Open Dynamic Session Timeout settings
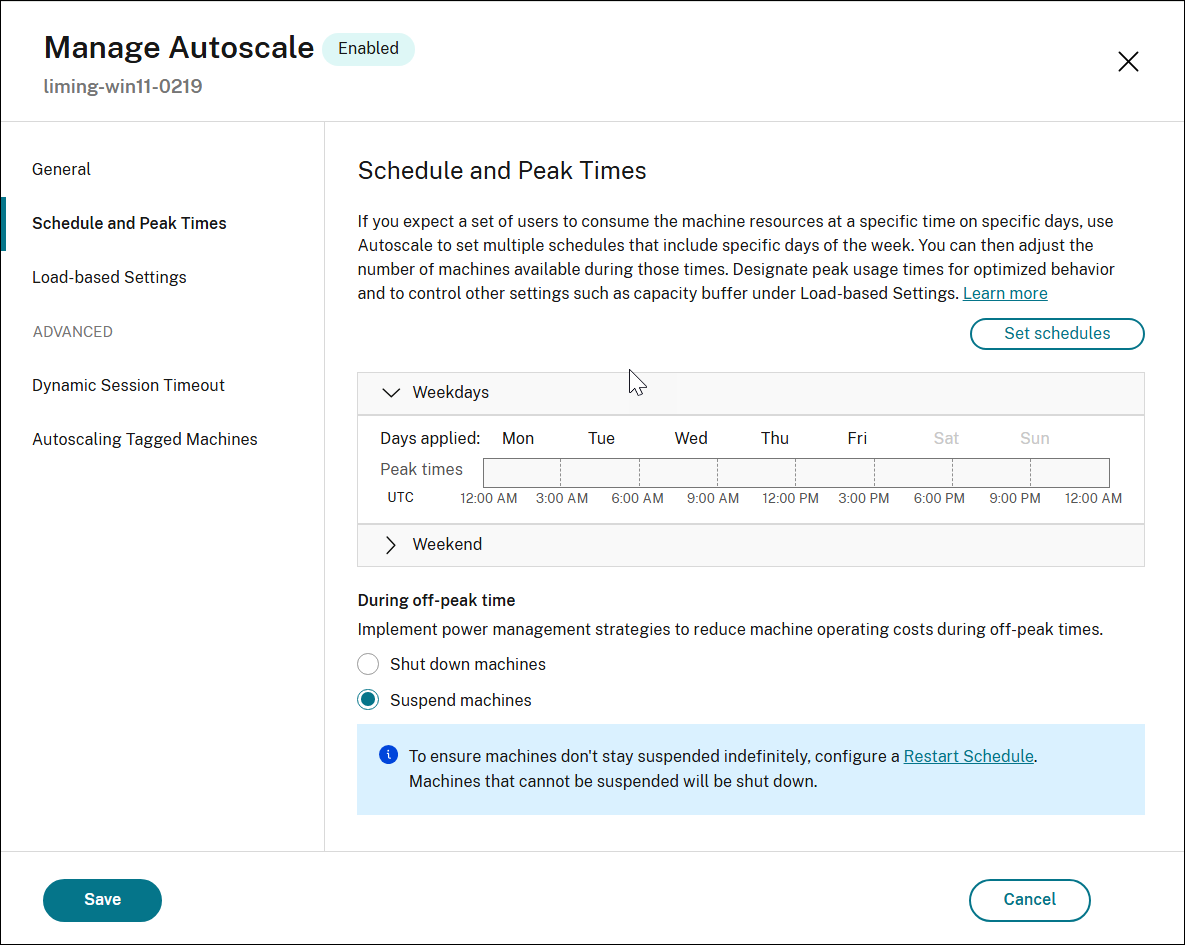This screenshot has height=945, width=1185. coord(128,385)
